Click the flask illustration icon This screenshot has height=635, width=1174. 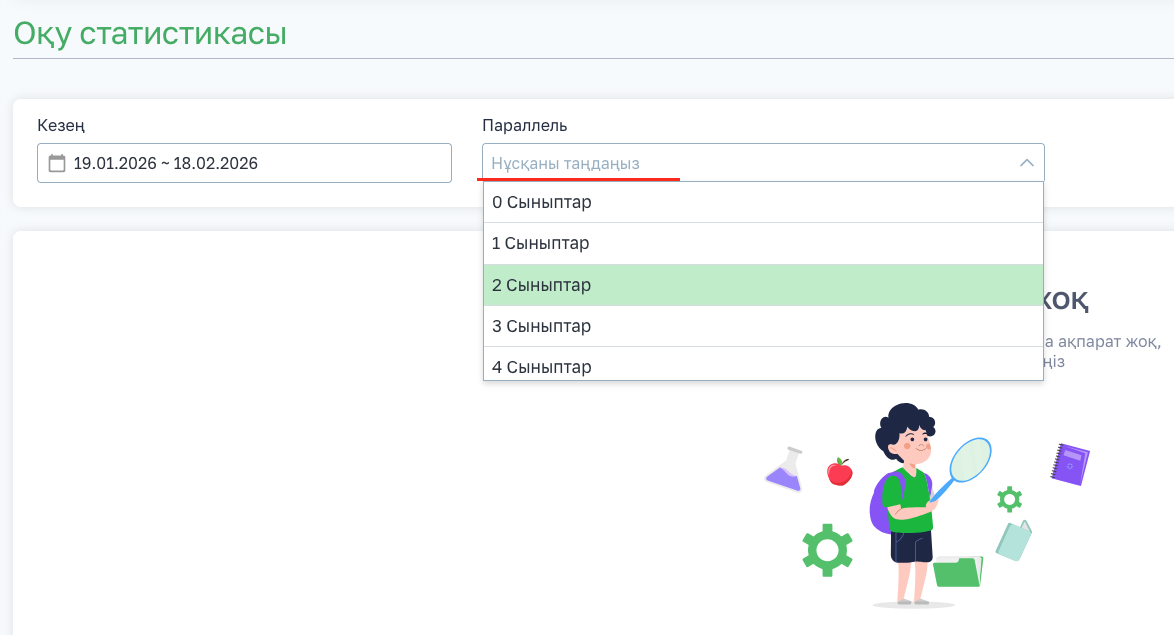pos(785,469)
